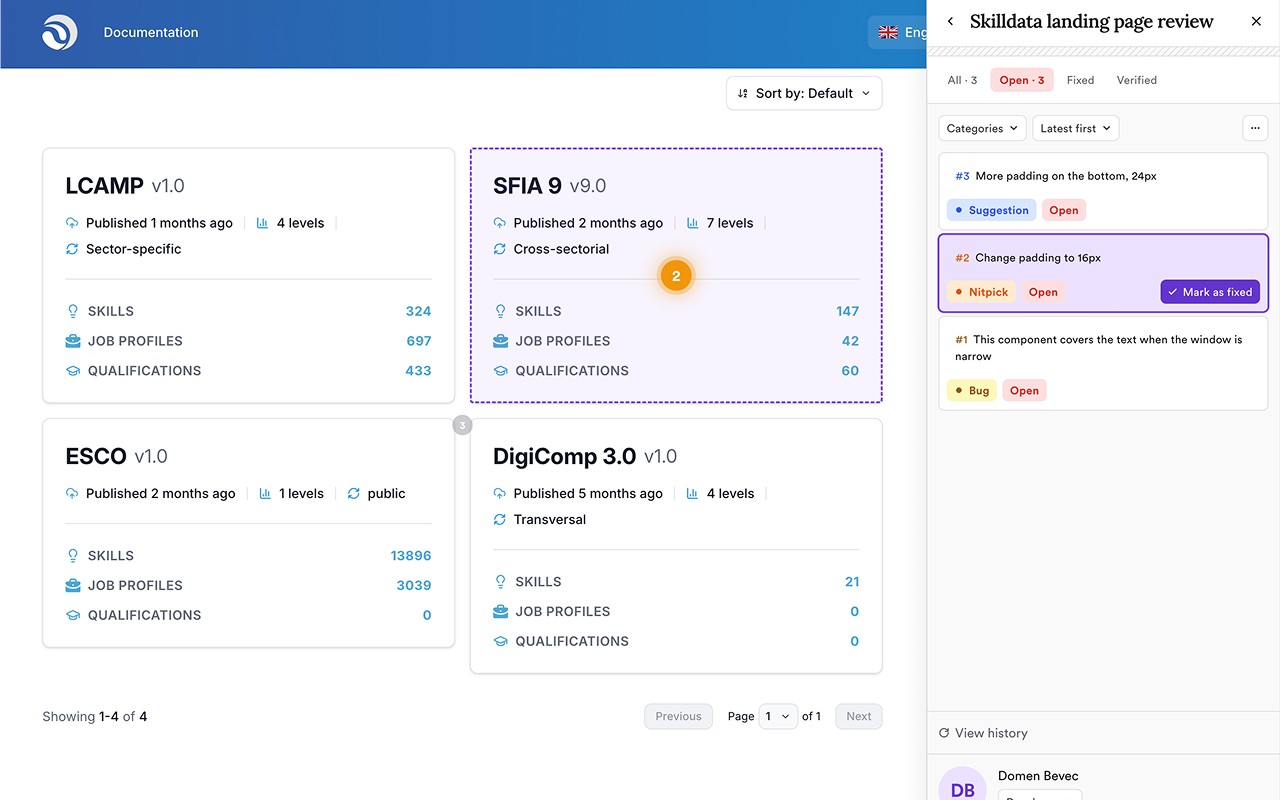Click the LCAMP skills count 324
The image size is (1280, 800).
click(418, 311)
